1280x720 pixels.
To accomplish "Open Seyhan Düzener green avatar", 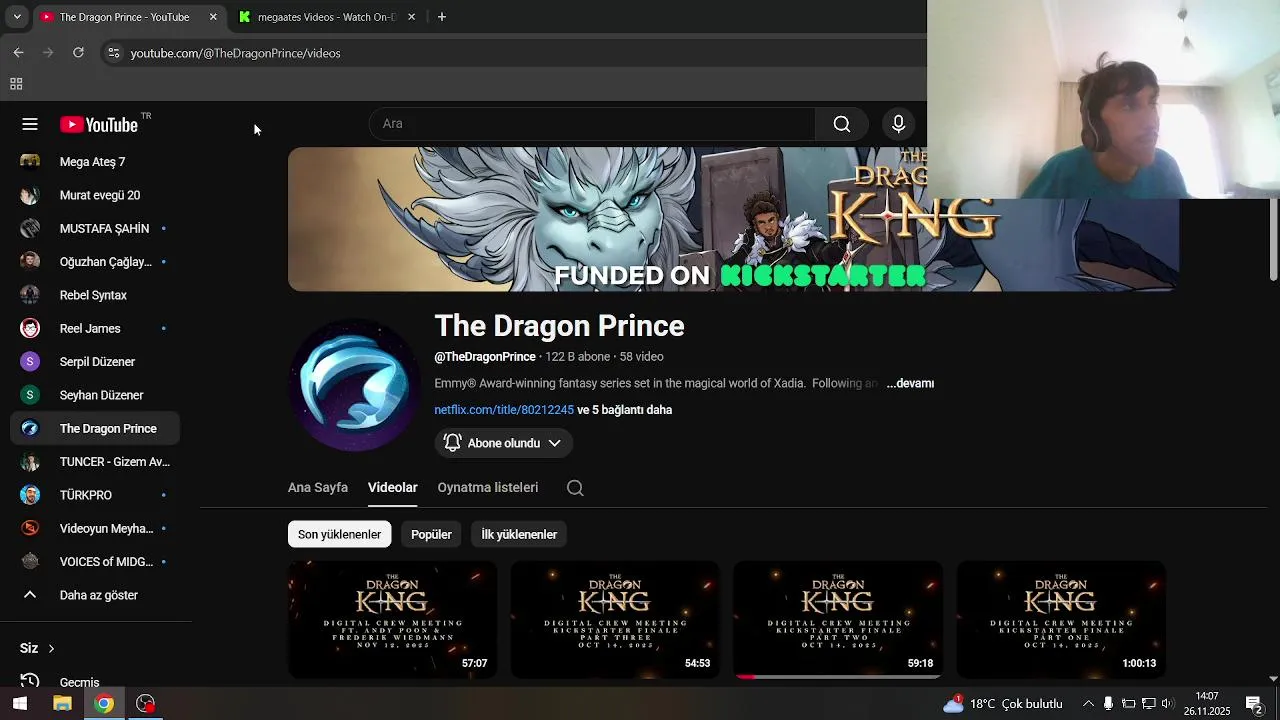I will tap(30, 395).
